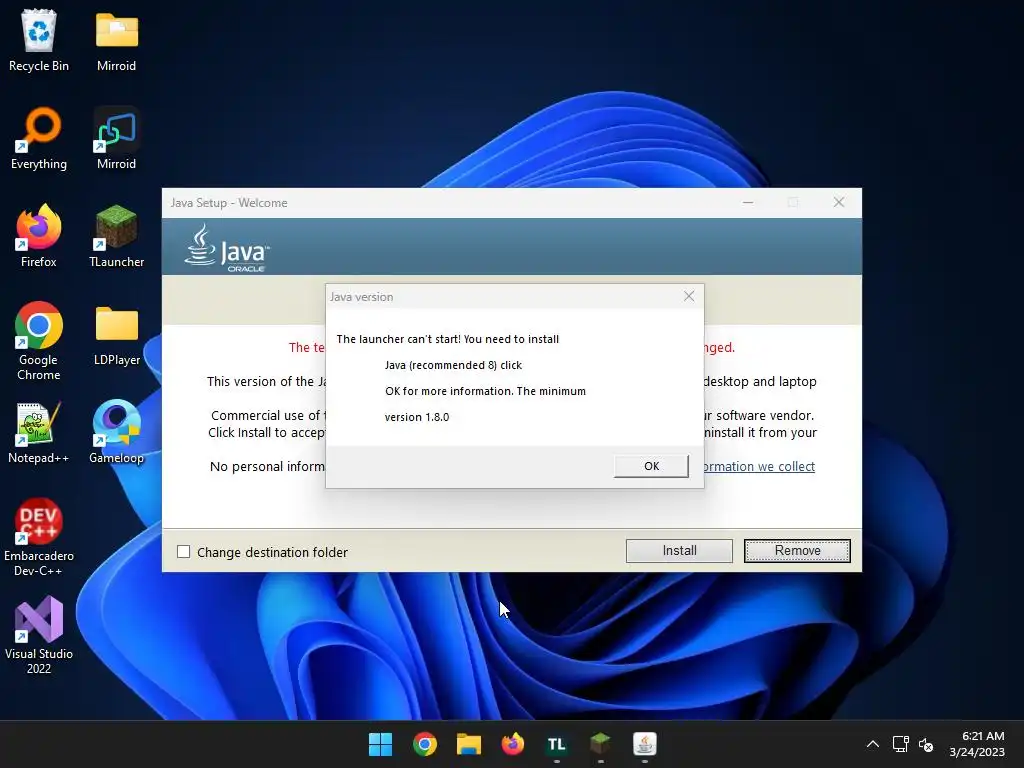Switch to the Minecraft block taskbar app
Image resolution: width=1024 pixels, height=768 pixels.
pyautogui.click(x=600, y=744)
